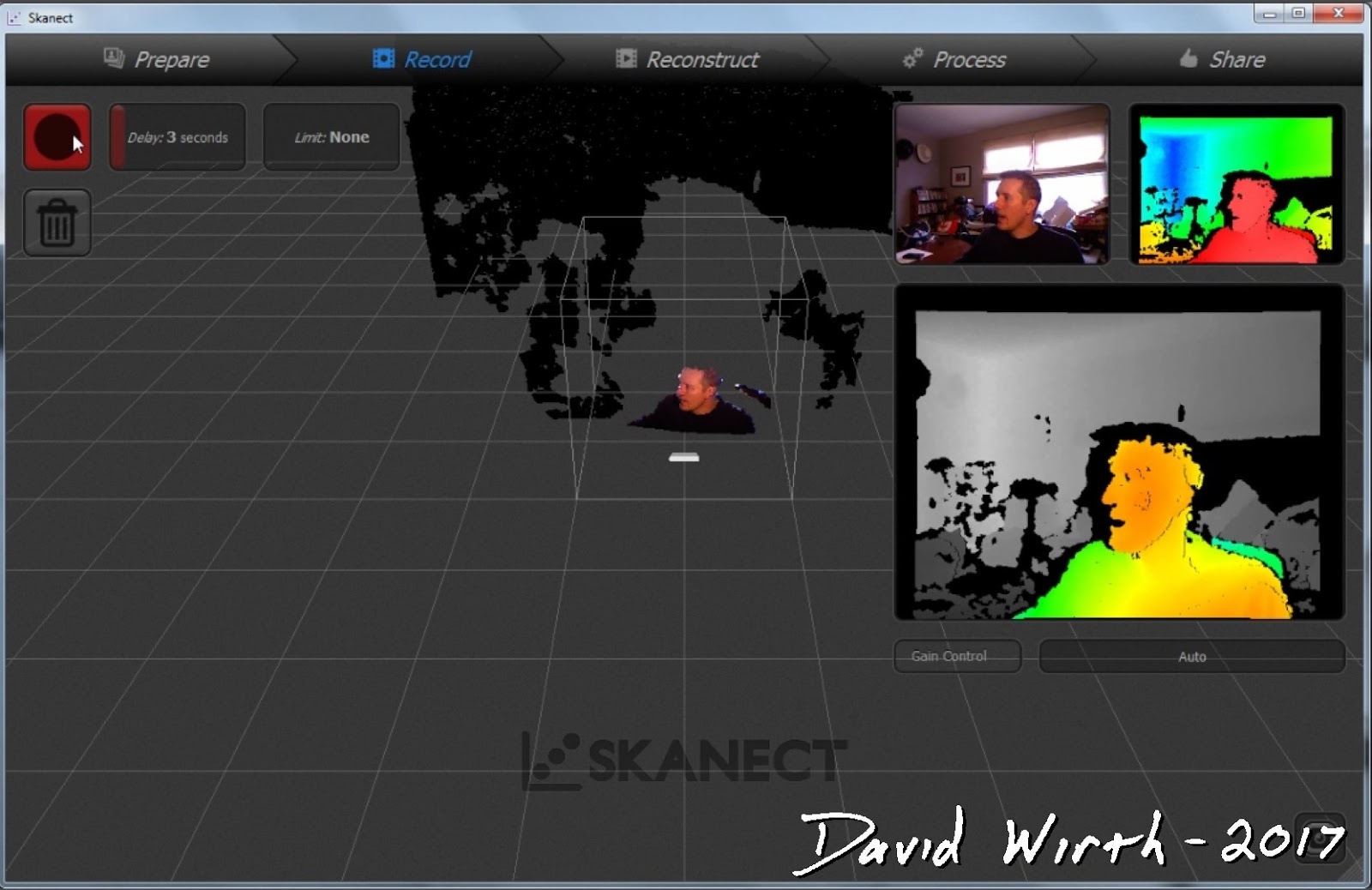
Task: Select the Record tab camera icon
Action: pyautogui.click(x=382, y=58)
